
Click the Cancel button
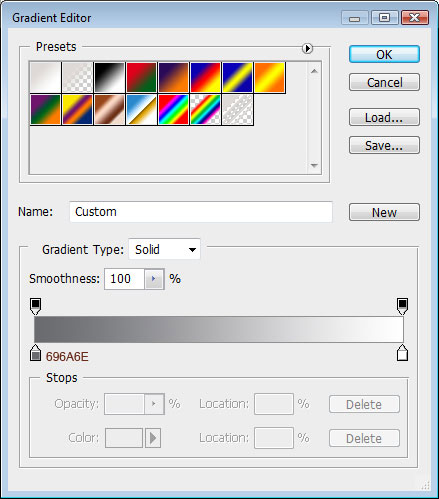pyautogui.click(x=384, y=82)
